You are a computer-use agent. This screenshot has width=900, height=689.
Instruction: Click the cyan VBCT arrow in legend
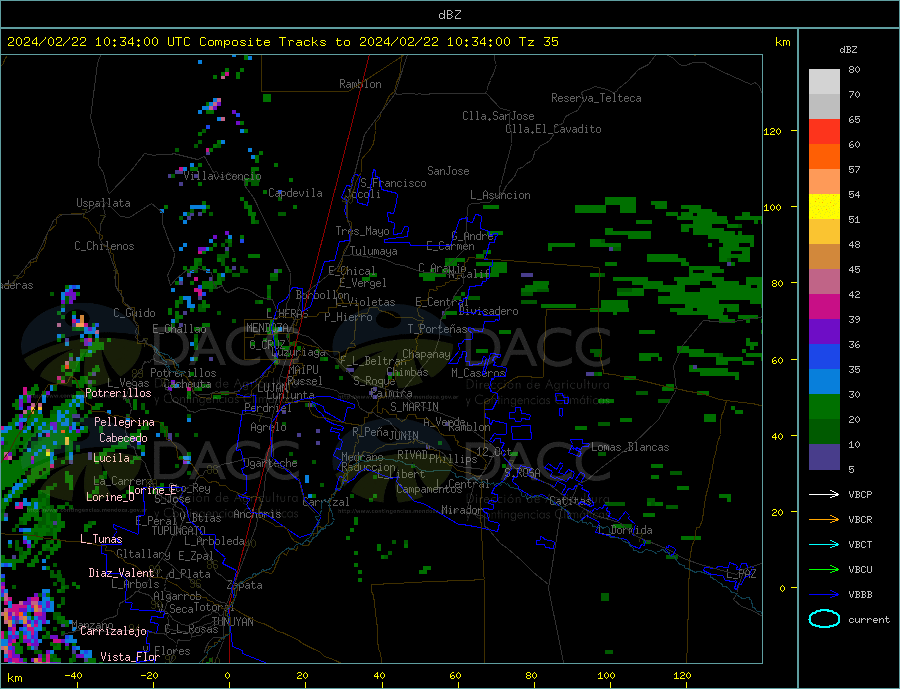click(x=824, y=544)
